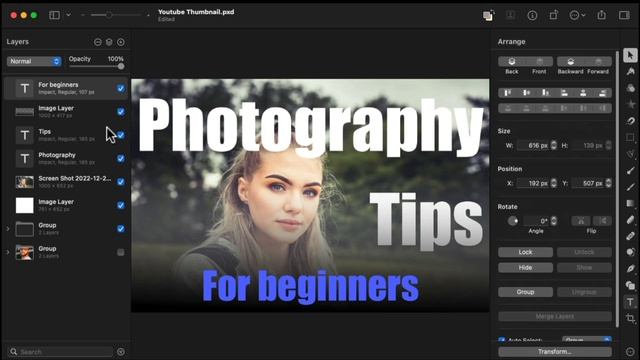Viewport: 640px width, 360px height.
Task: Click the layer options stack icon
Action: 109,42
